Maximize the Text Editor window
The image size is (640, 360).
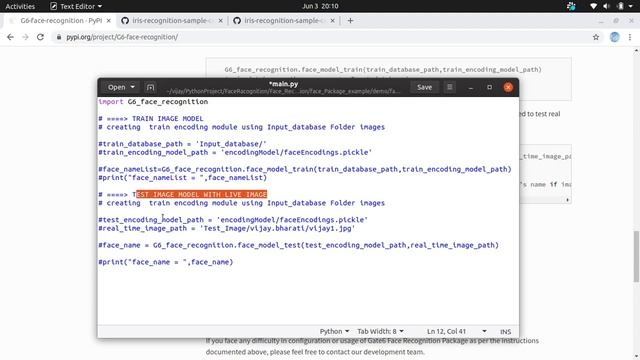click(x=489, y=87)
